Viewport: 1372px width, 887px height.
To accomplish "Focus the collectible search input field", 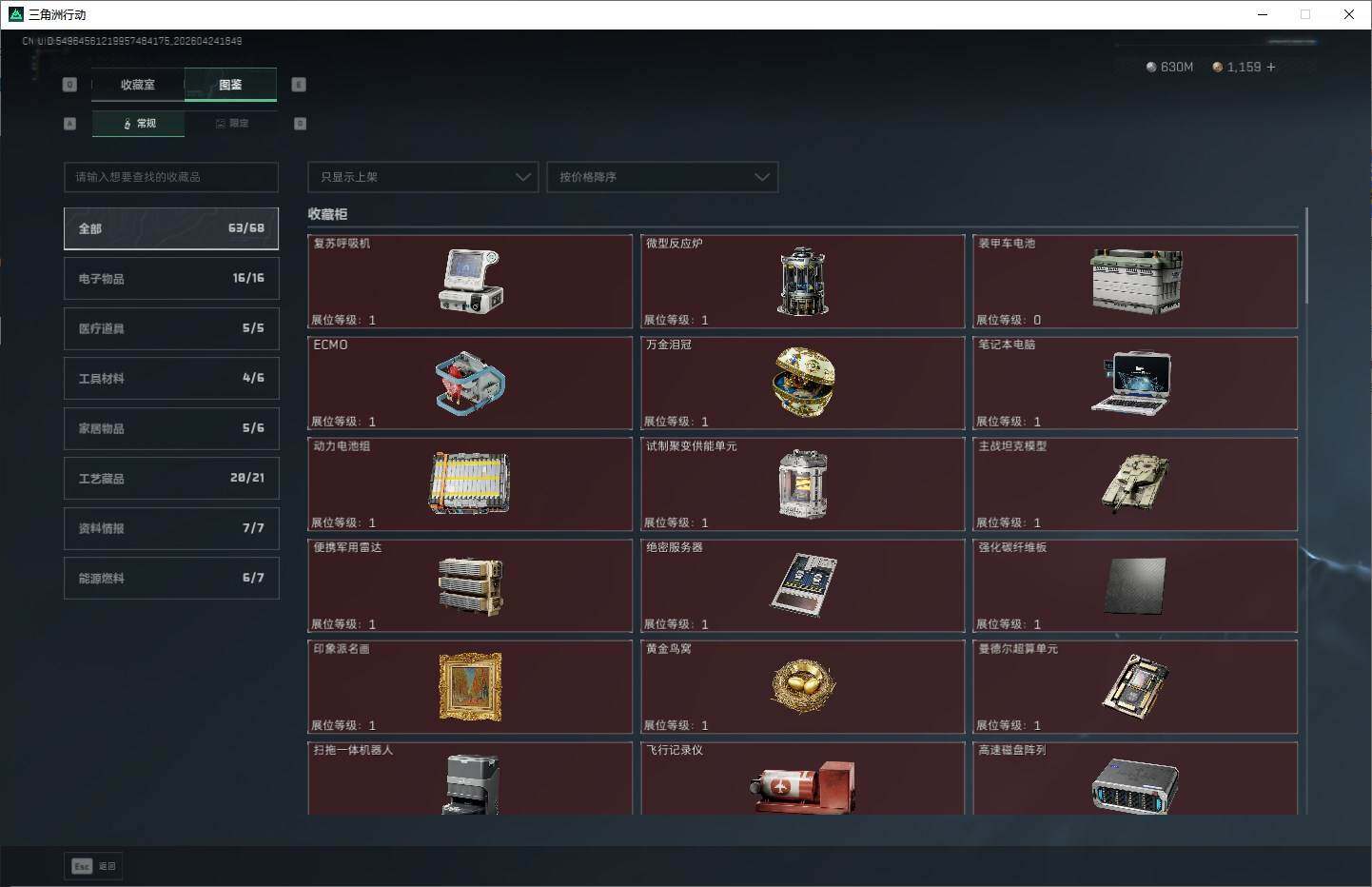I will click(x=171, y=177).
